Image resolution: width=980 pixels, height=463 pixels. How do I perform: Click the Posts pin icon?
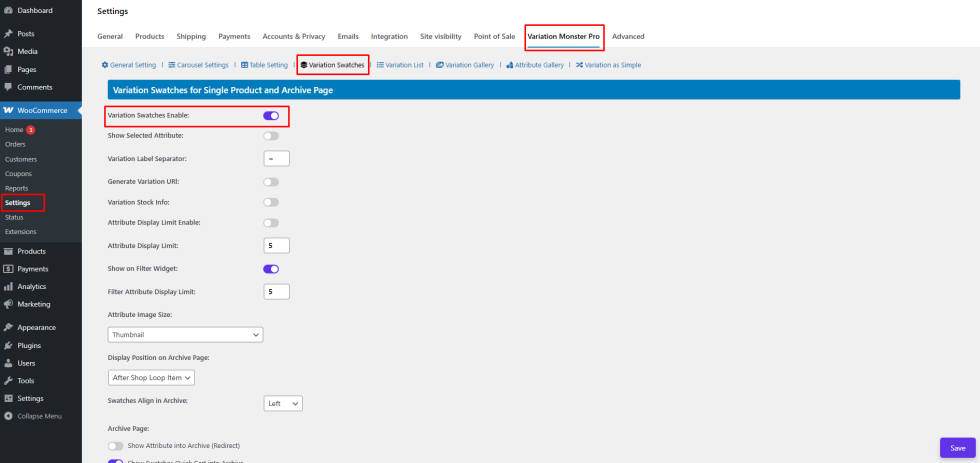coord(8,34)
